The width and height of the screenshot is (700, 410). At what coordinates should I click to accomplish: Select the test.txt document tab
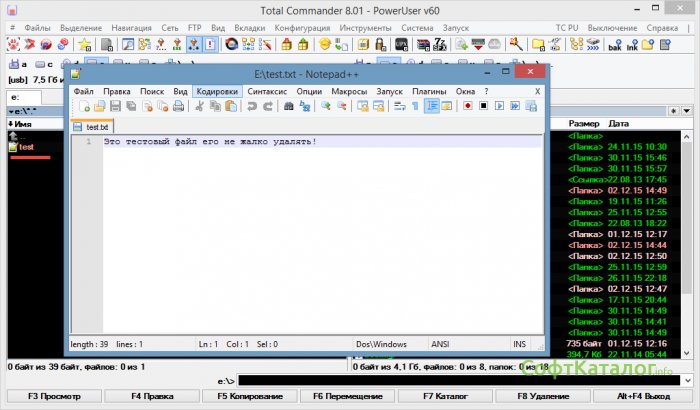[96, 127]
